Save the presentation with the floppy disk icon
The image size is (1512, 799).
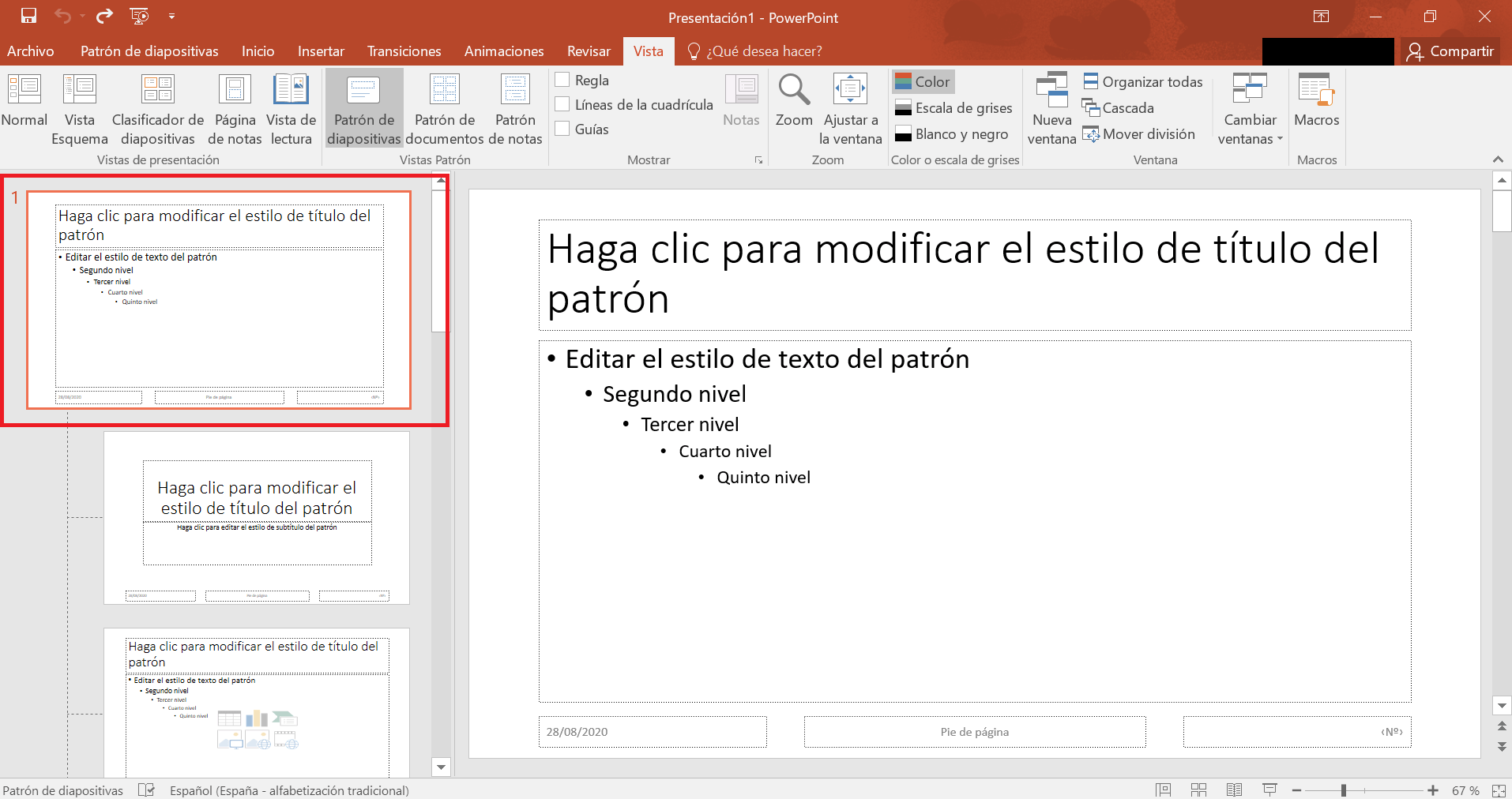pos(28,16)
